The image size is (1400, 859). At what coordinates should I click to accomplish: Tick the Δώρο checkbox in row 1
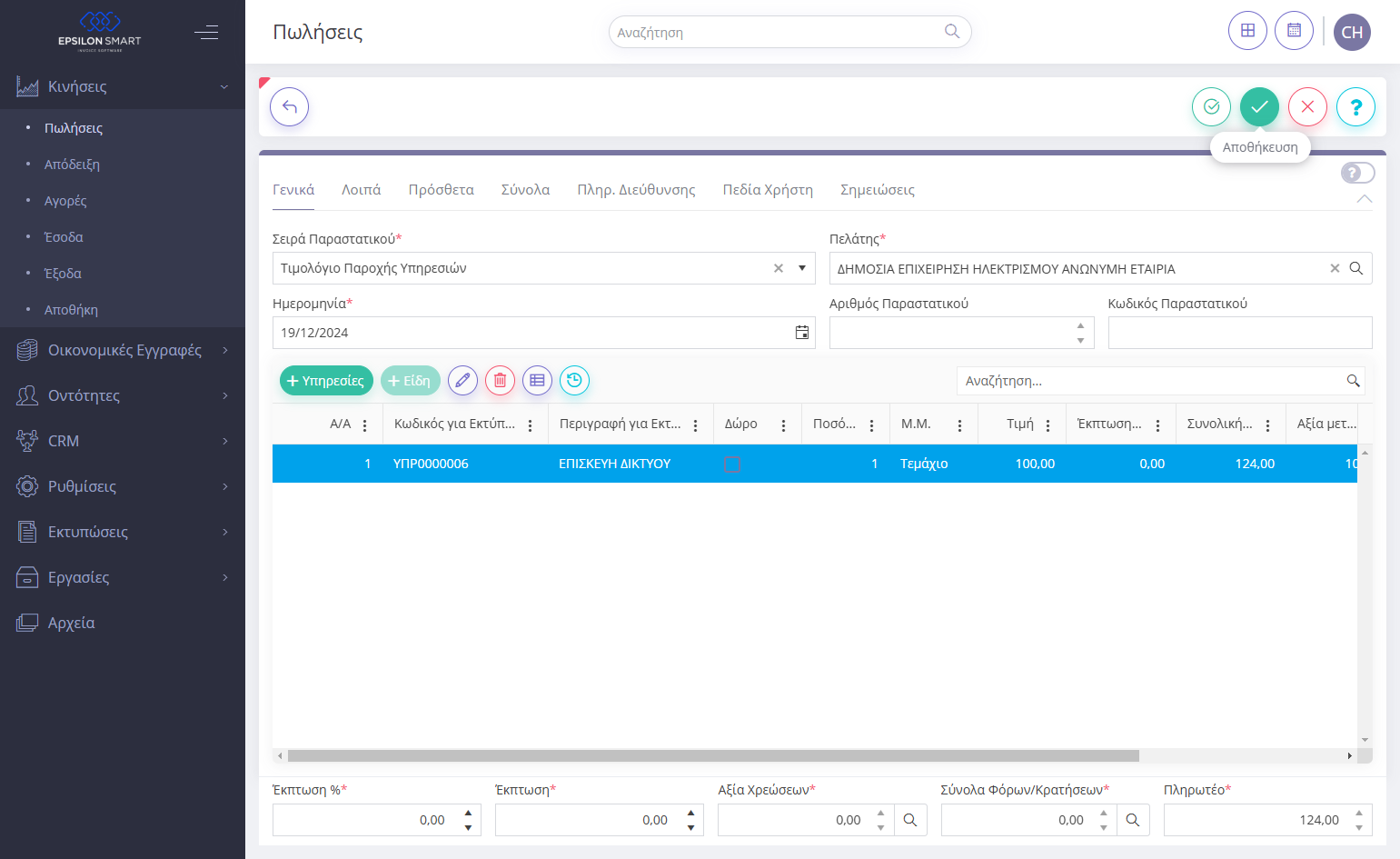pyautogui.click(x=732, y=464)
